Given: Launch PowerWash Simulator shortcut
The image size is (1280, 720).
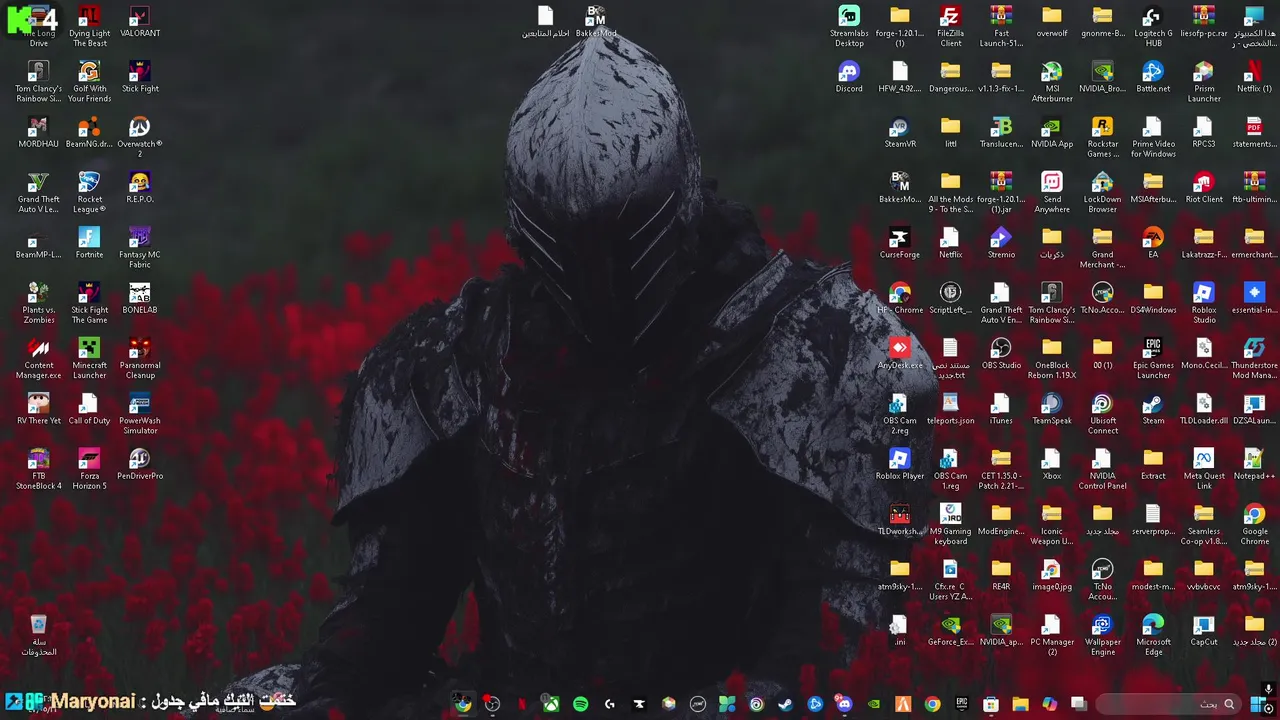Looking at the screenshot, I should (x=140, y=414).
